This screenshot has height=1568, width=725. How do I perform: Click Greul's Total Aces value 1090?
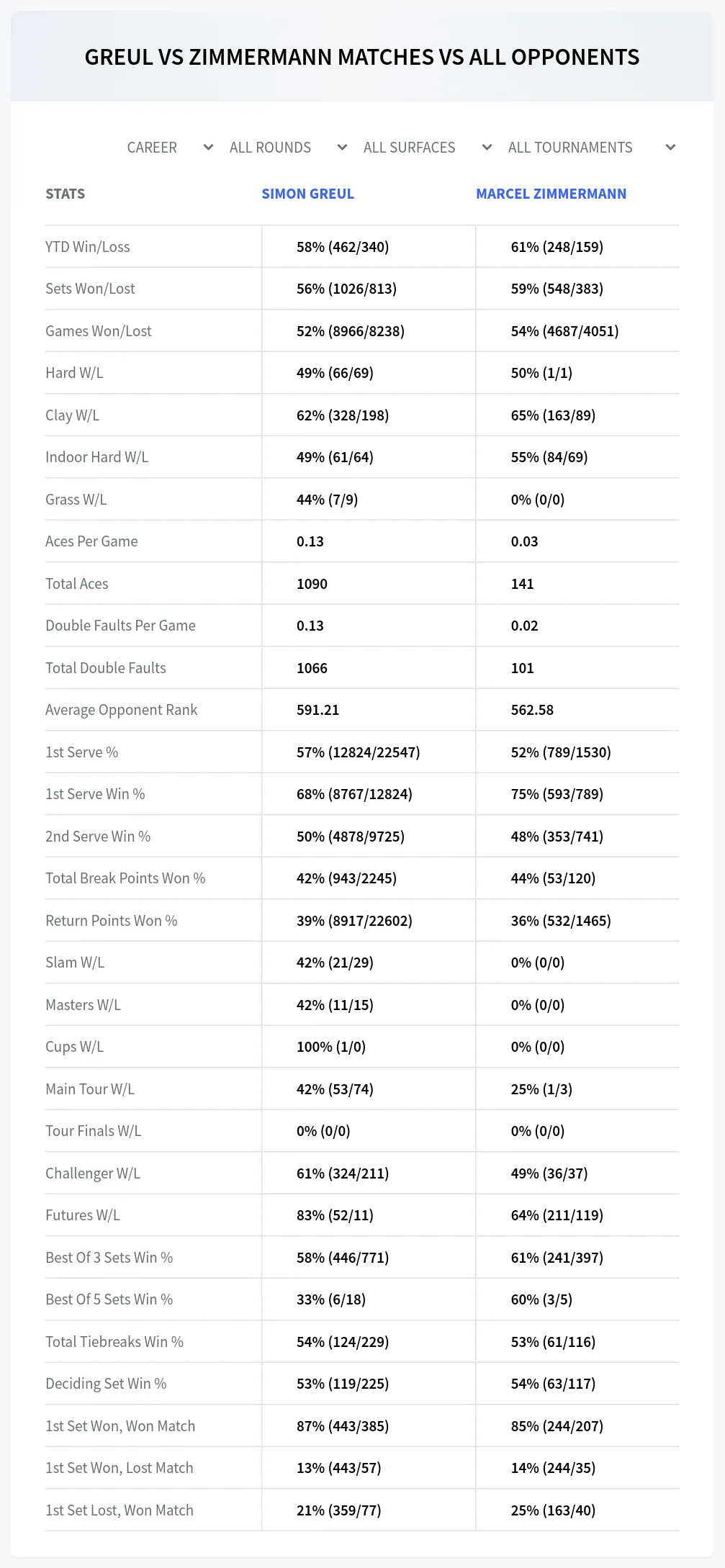(x=312, y=584)
